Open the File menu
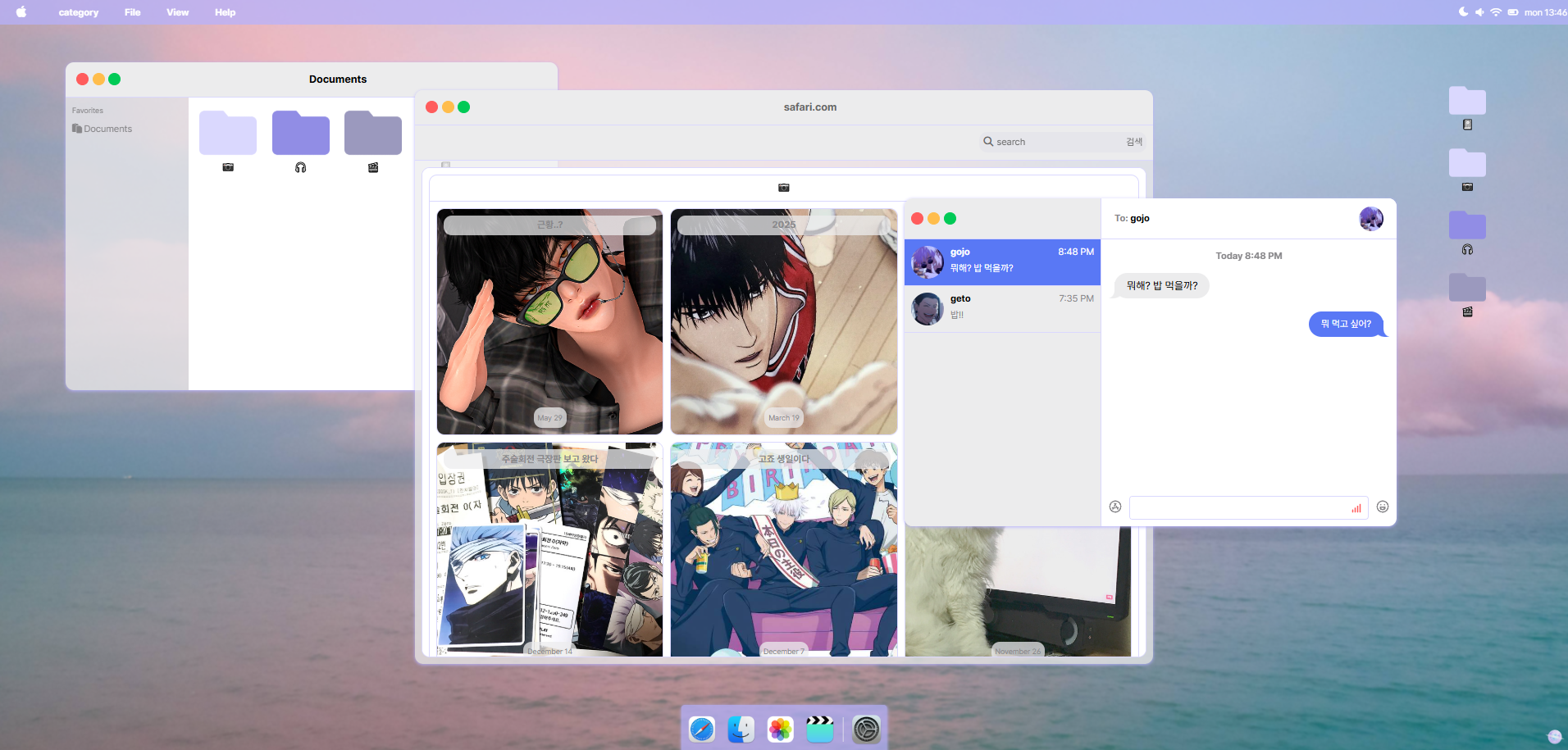Image resolution: width=1568 pixels, height=750 pixels. [x=133, y=12]
